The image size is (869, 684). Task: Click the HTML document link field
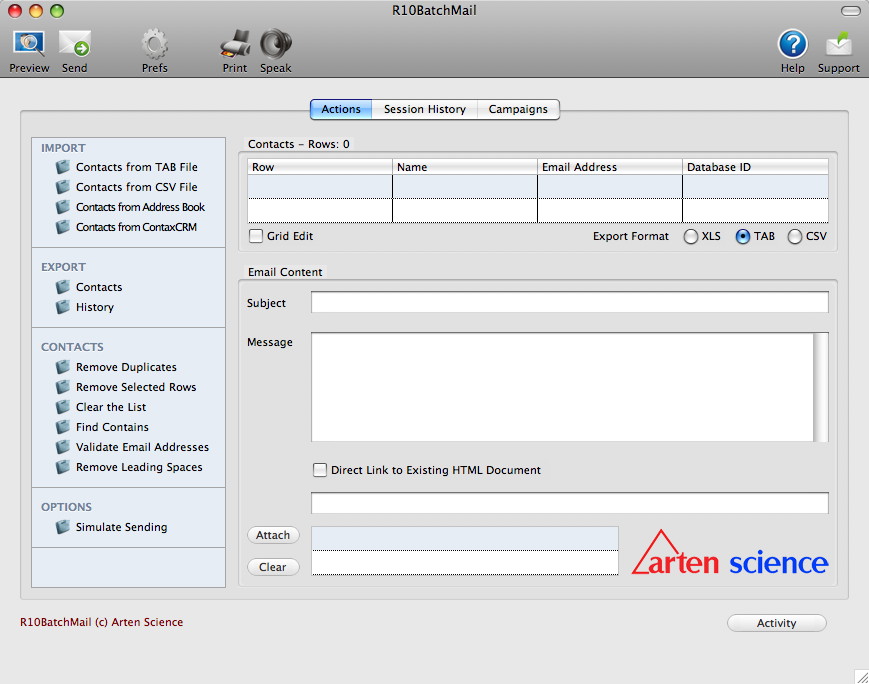tap(570, 503)
